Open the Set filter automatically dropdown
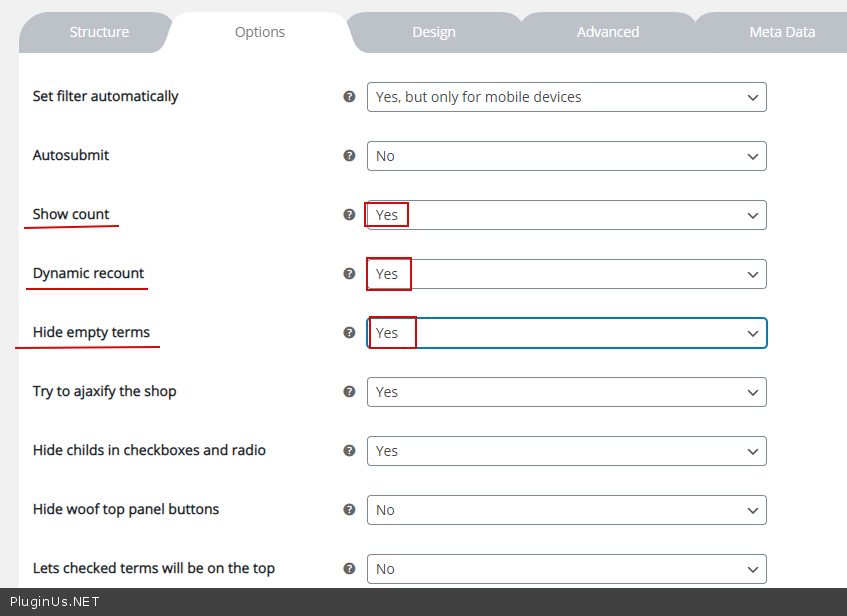Screen dimensions: 847x616 (x=566, y=97)
